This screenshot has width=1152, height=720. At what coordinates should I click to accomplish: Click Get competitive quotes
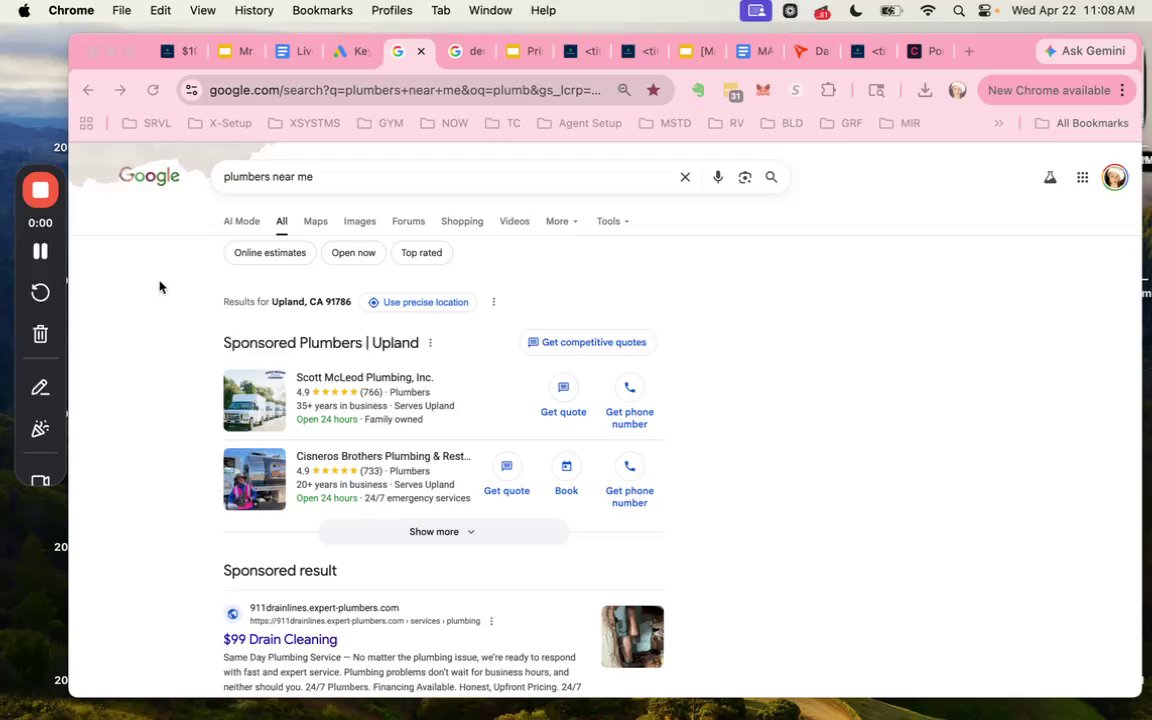click(588, 342)
